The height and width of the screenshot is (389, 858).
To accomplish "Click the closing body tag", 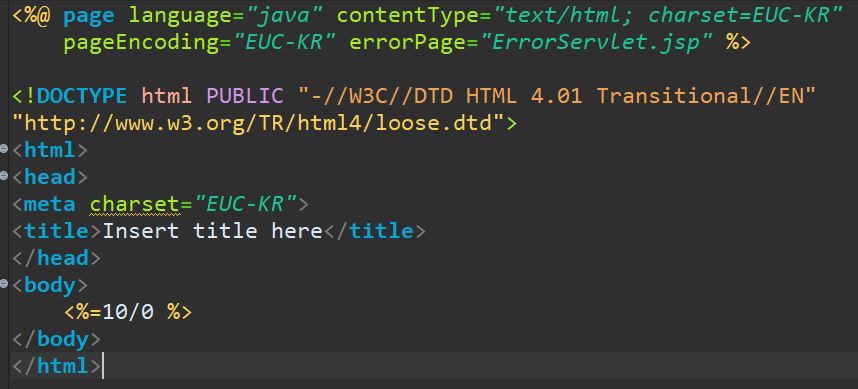I will click(56, 339).
